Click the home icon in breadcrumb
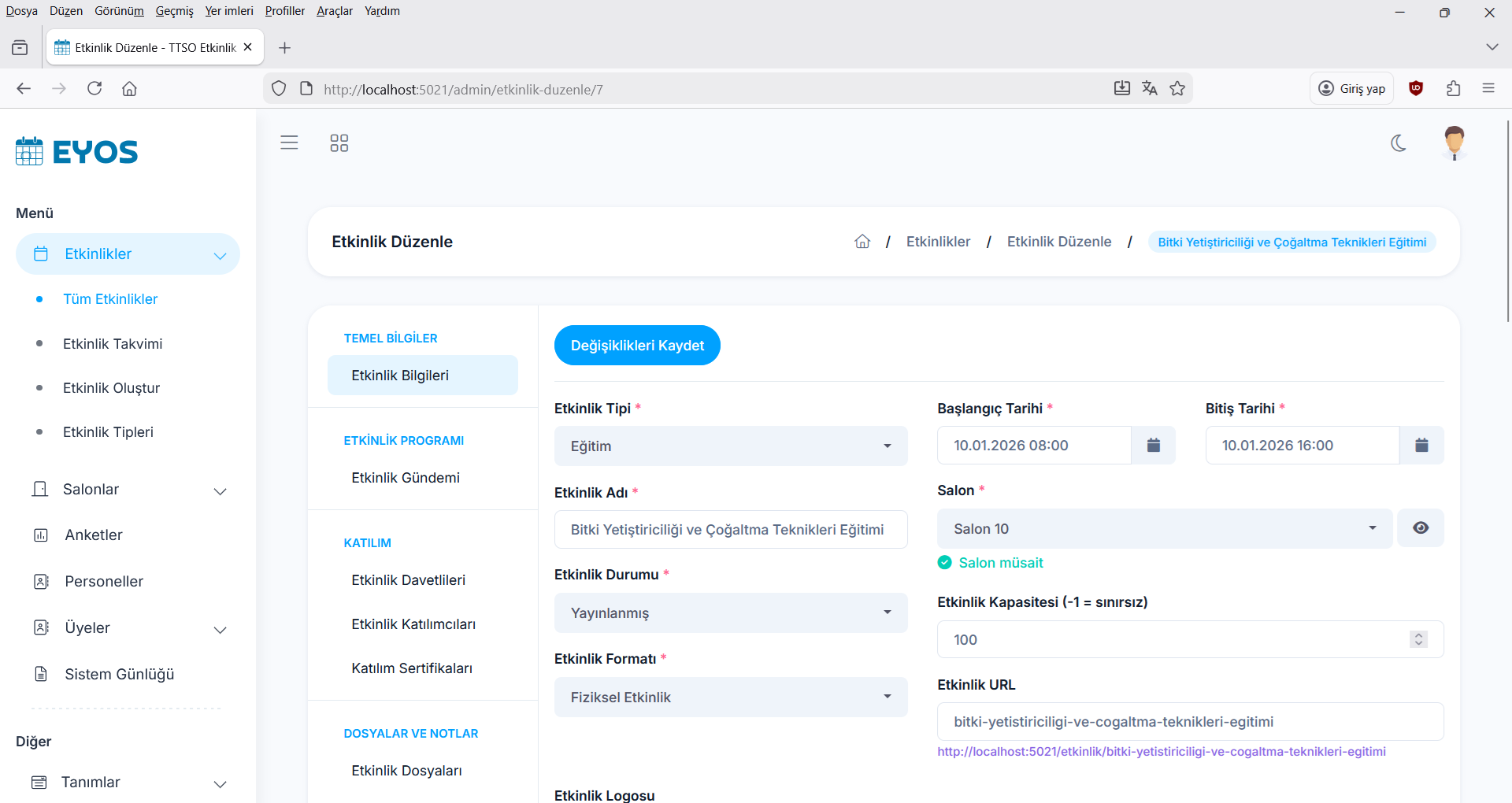1512x803 pixels. (x=862, y=242)
